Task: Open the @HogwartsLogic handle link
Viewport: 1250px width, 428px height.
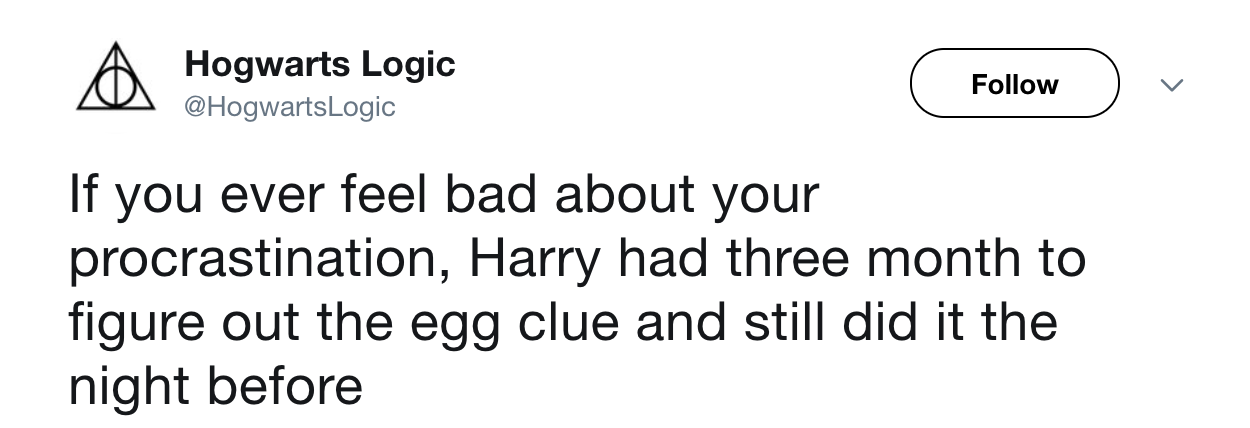Action: 290,106
